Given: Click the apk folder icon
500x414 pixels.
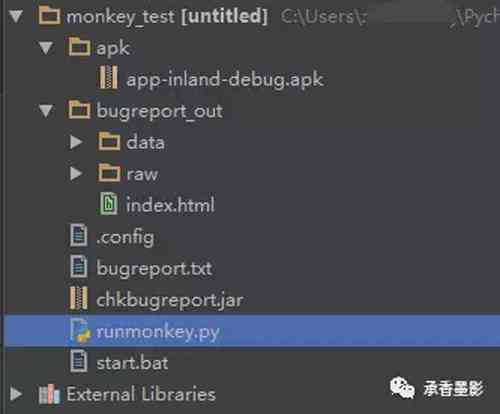Looking at the screenshot, I should [79, 47].
